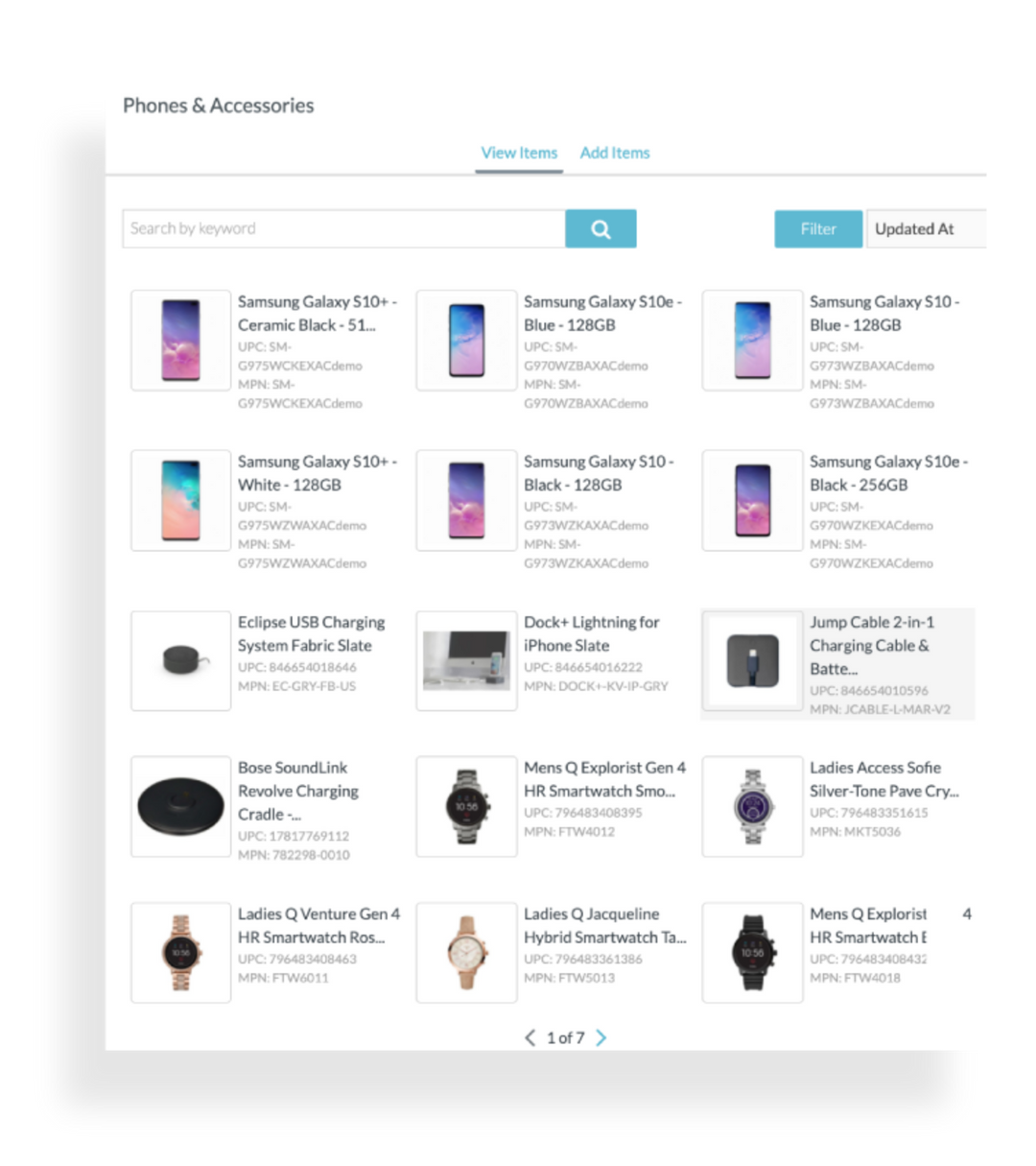Go to previous page arrow
This screenshot has height=1166, width=1036.
(x=530, y=1037)
